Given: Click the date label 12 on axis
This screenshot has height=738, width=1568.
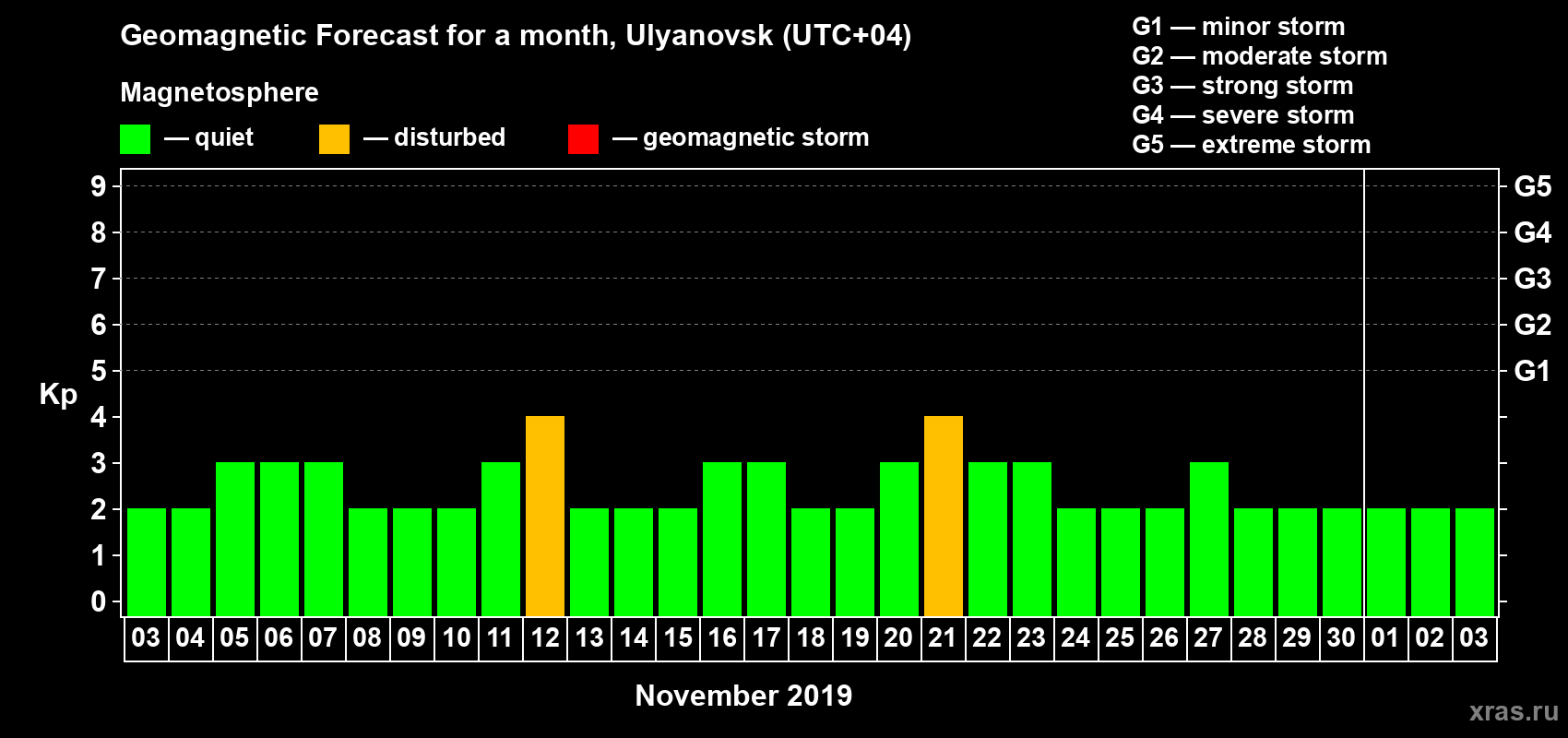Looking at the screenshot, I should coord(545,637).
